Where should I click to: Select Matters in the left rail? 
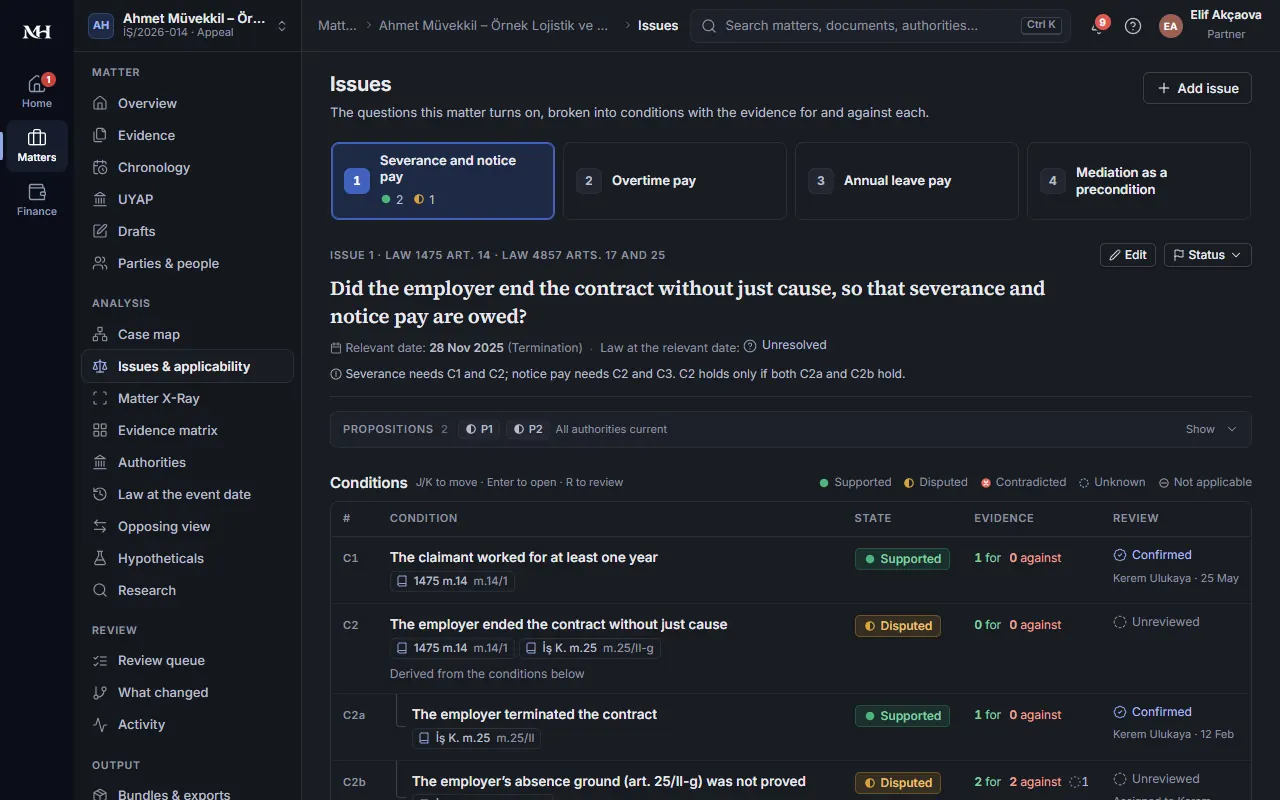pos(37,146)
